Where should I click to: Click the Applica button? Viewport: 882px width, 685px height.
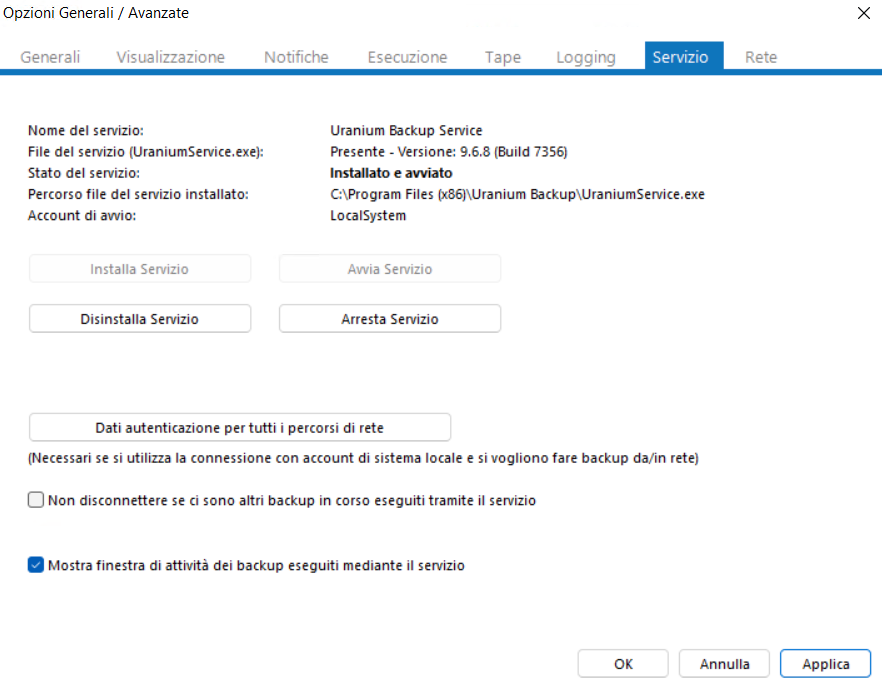(x=826, y=664)
